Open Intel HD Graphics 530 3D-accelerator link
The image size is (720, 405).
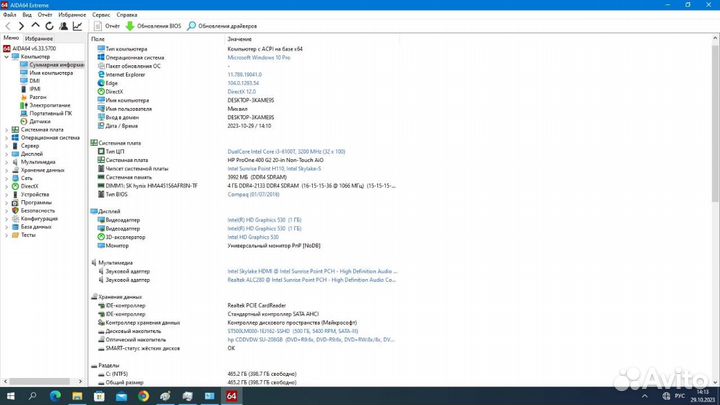[x=253, y=237]
